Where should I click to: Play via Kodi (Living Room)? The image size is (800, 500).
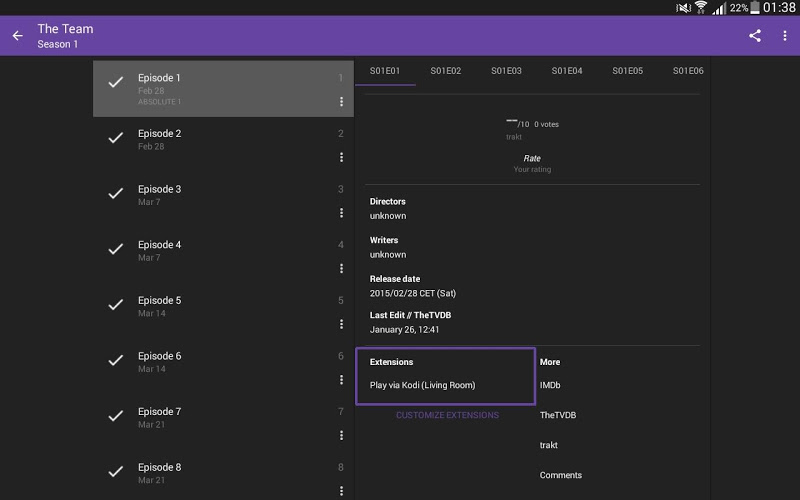pyautogui.click(x=423, y=385)
